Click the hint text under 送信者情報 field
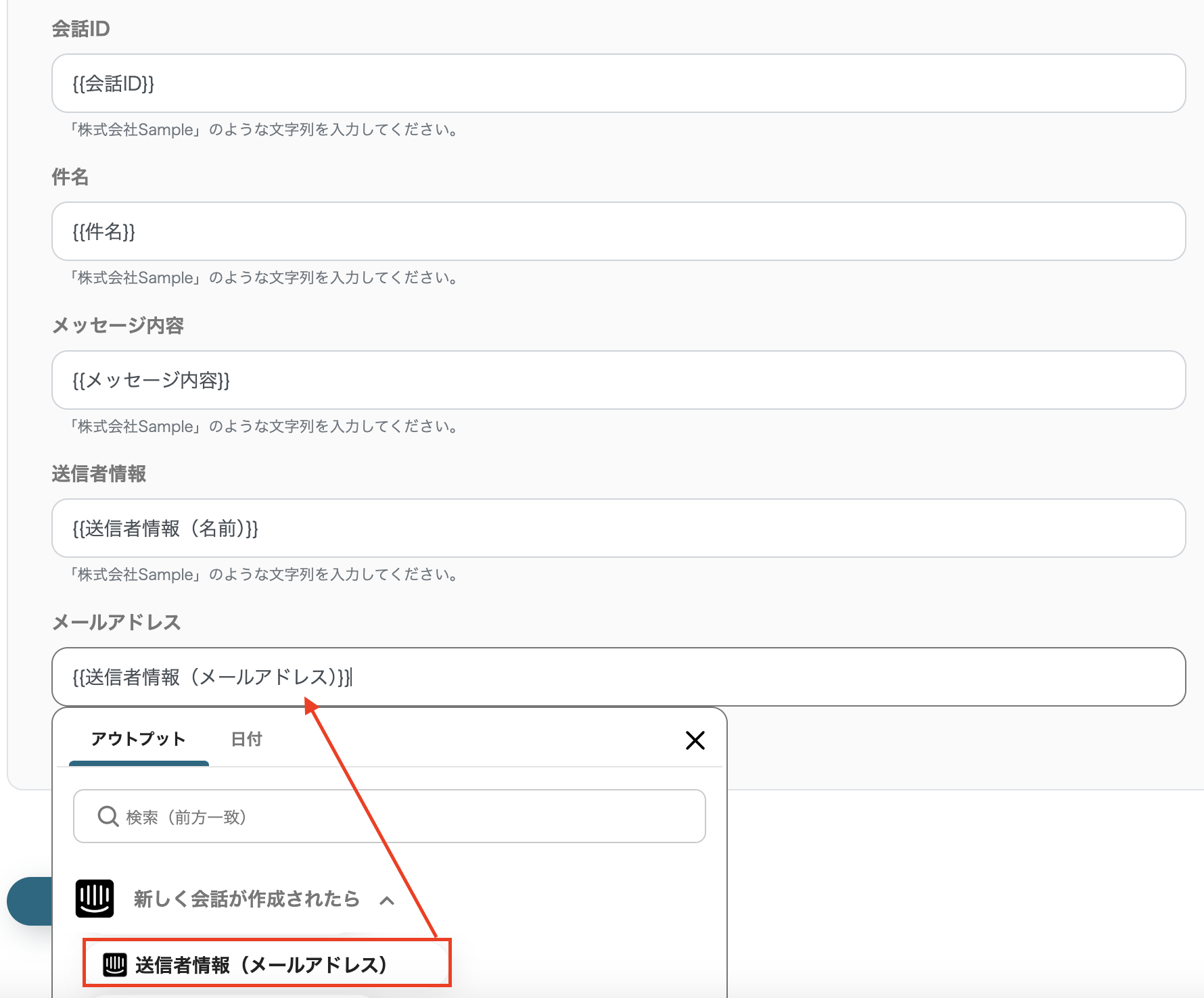 264,574
